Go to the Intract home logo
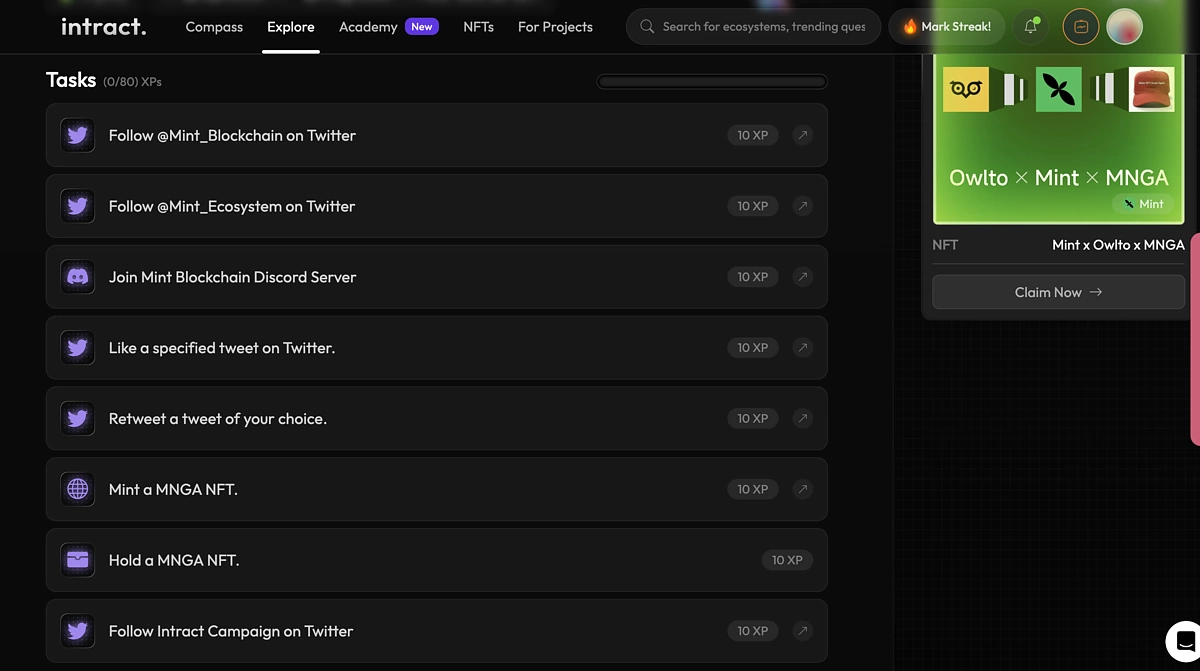 104,27
